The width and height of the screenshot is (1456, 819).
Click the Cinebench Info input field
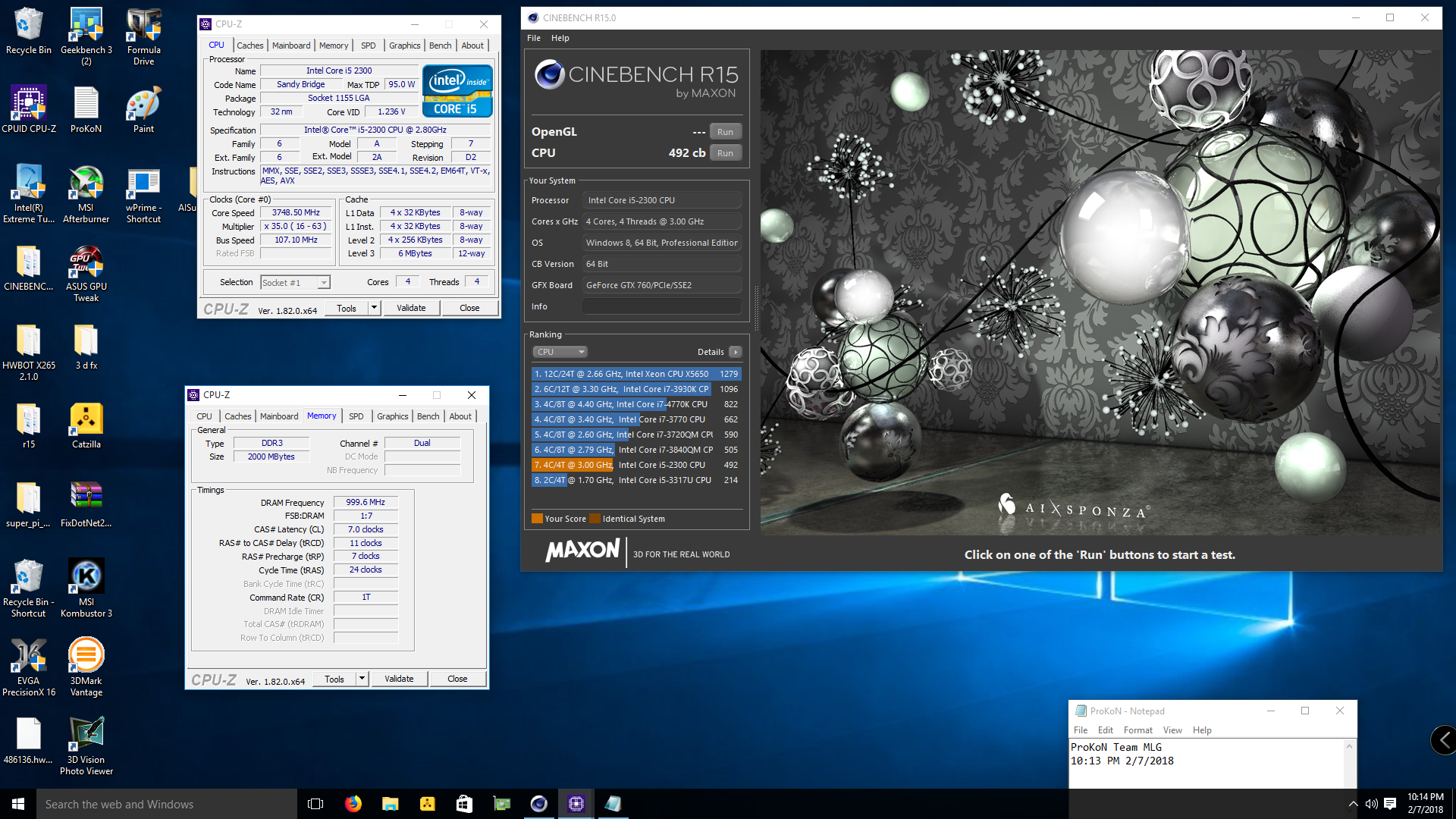click(x=661, y=306)
